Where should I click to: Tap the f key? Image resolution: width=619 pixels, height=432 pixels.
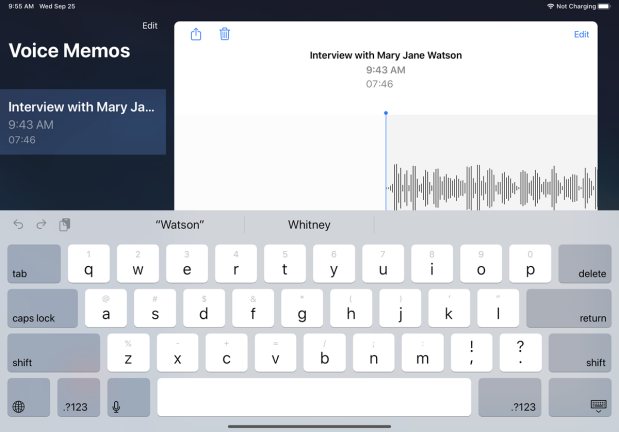tap(253, 308)
